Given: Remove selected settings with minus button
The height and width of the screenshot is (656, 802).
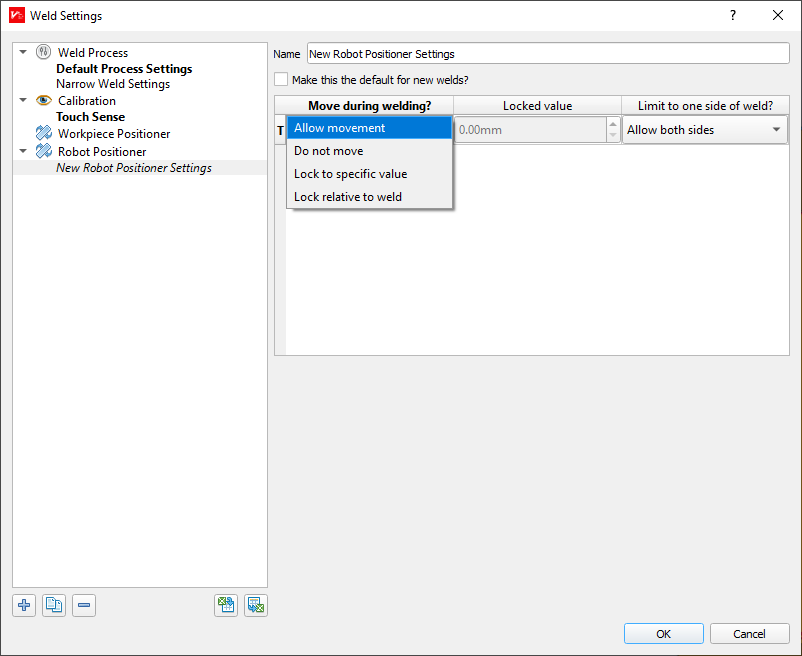Looking at the screenshot, I should [x=84, y=605].
